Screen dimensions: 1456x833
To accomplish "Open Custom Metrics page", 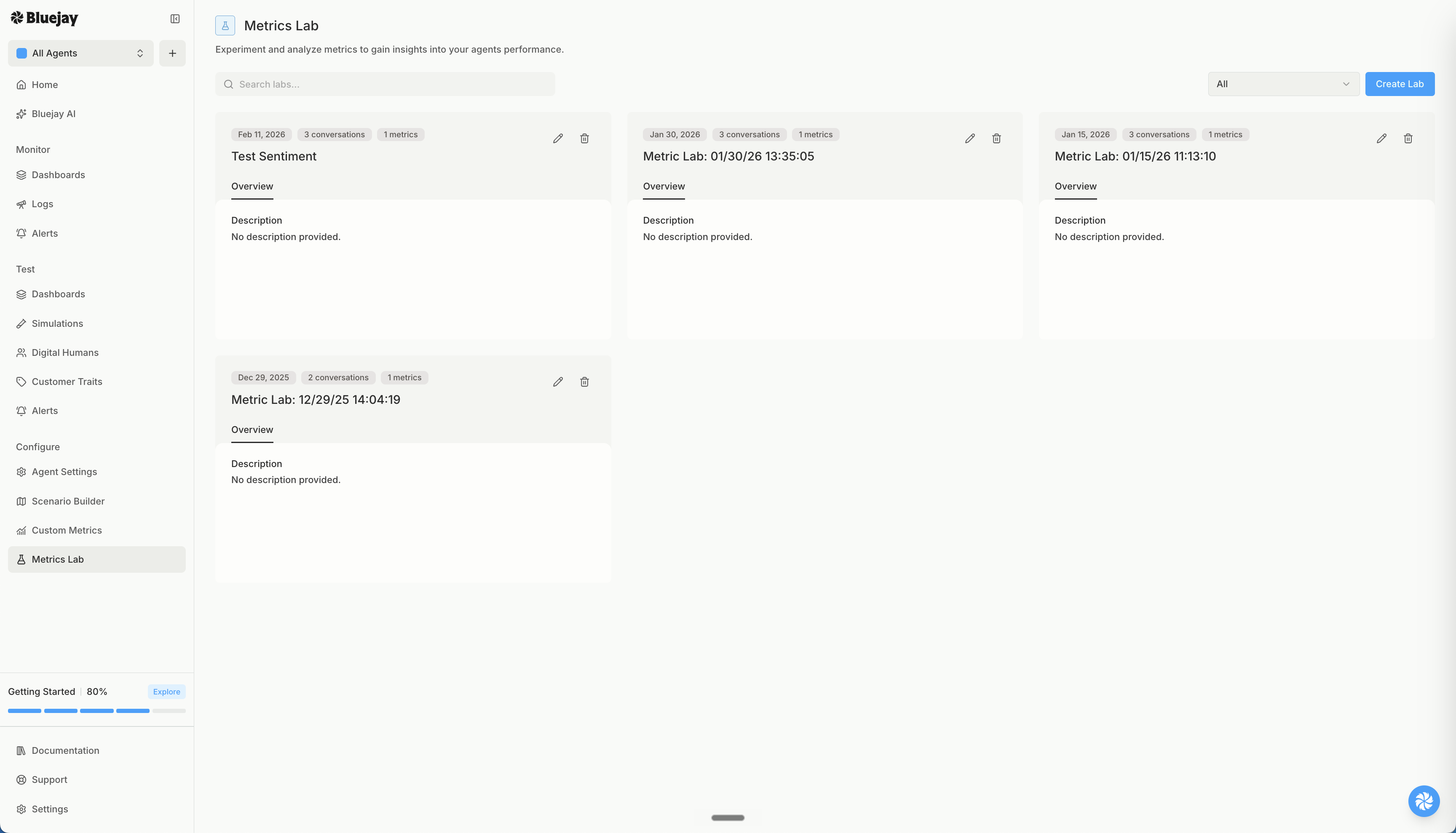I will [x=97, y=530].
